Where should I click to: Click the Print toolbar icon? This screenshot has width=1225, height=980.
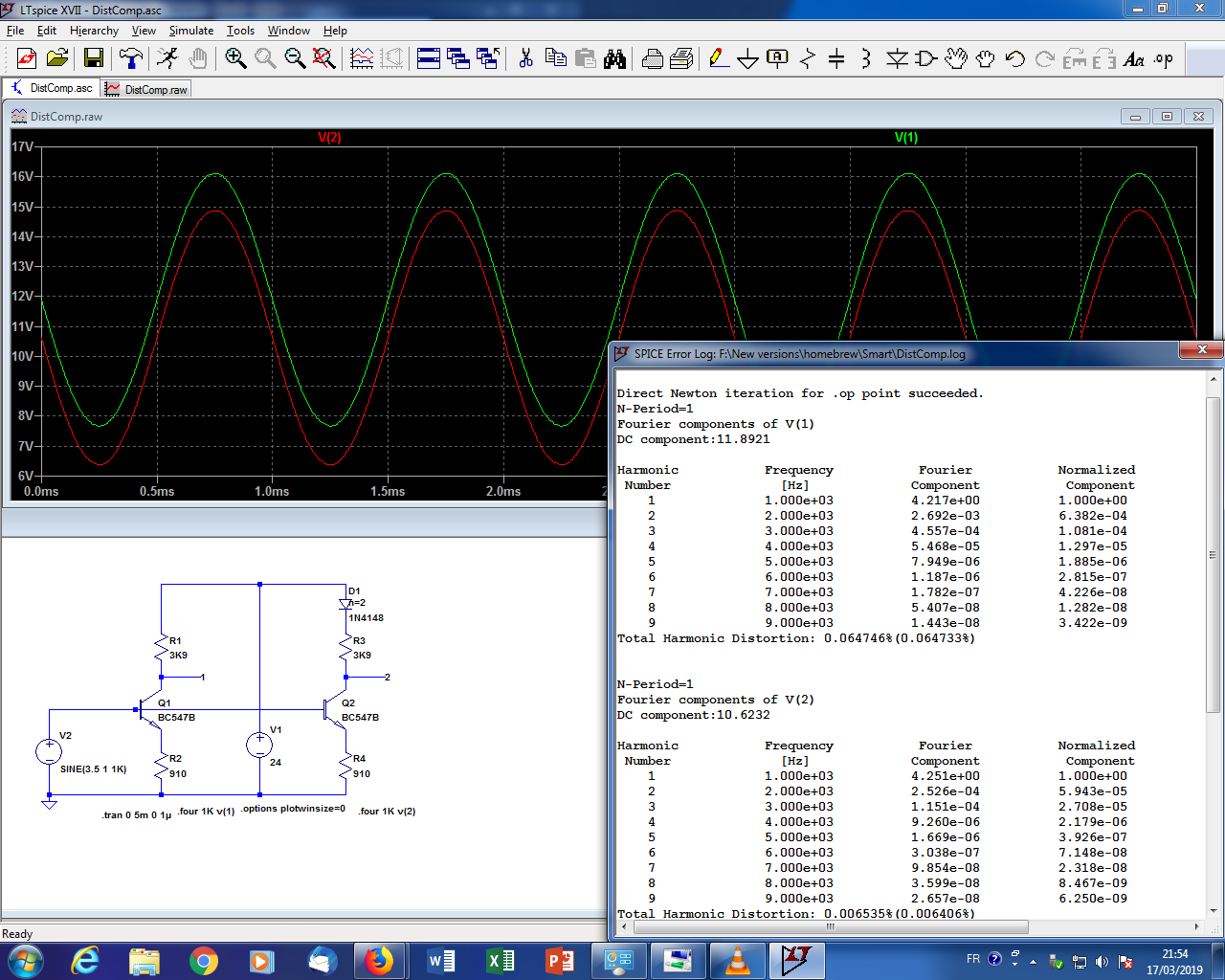point(653,59)
